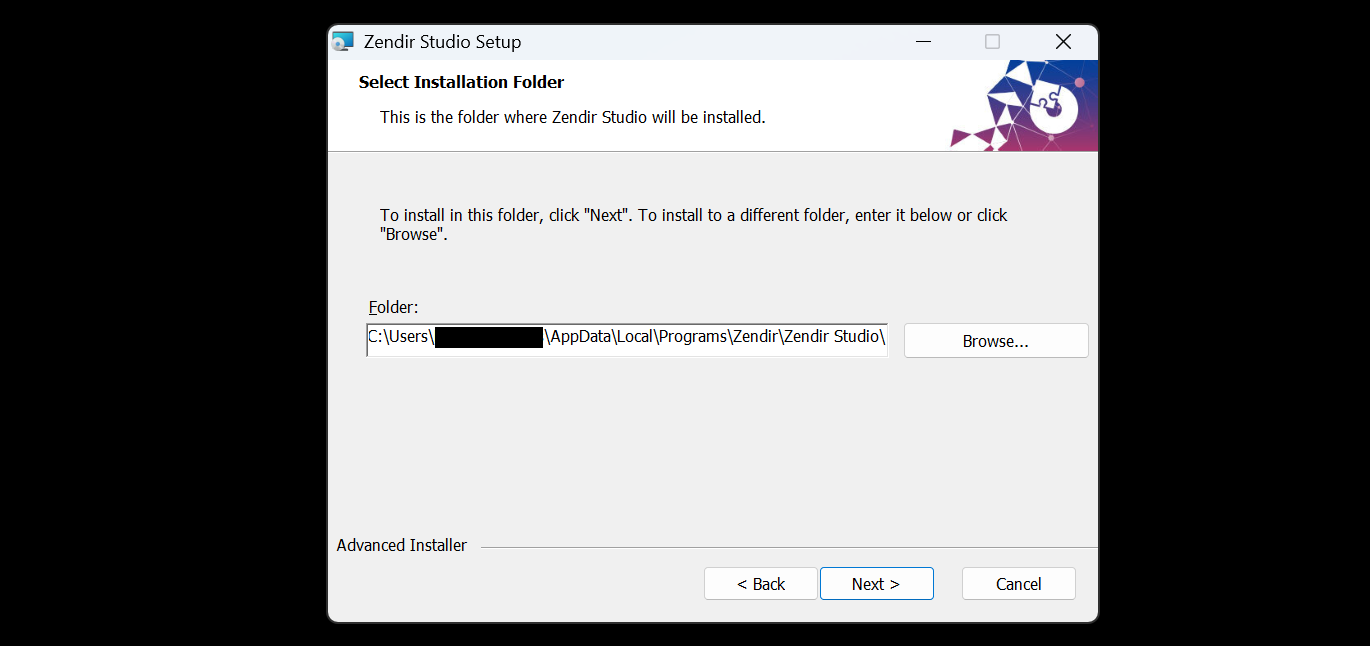Click the blacked-out username in the path
1370x646 pixels.
click(x=489, y=337)
